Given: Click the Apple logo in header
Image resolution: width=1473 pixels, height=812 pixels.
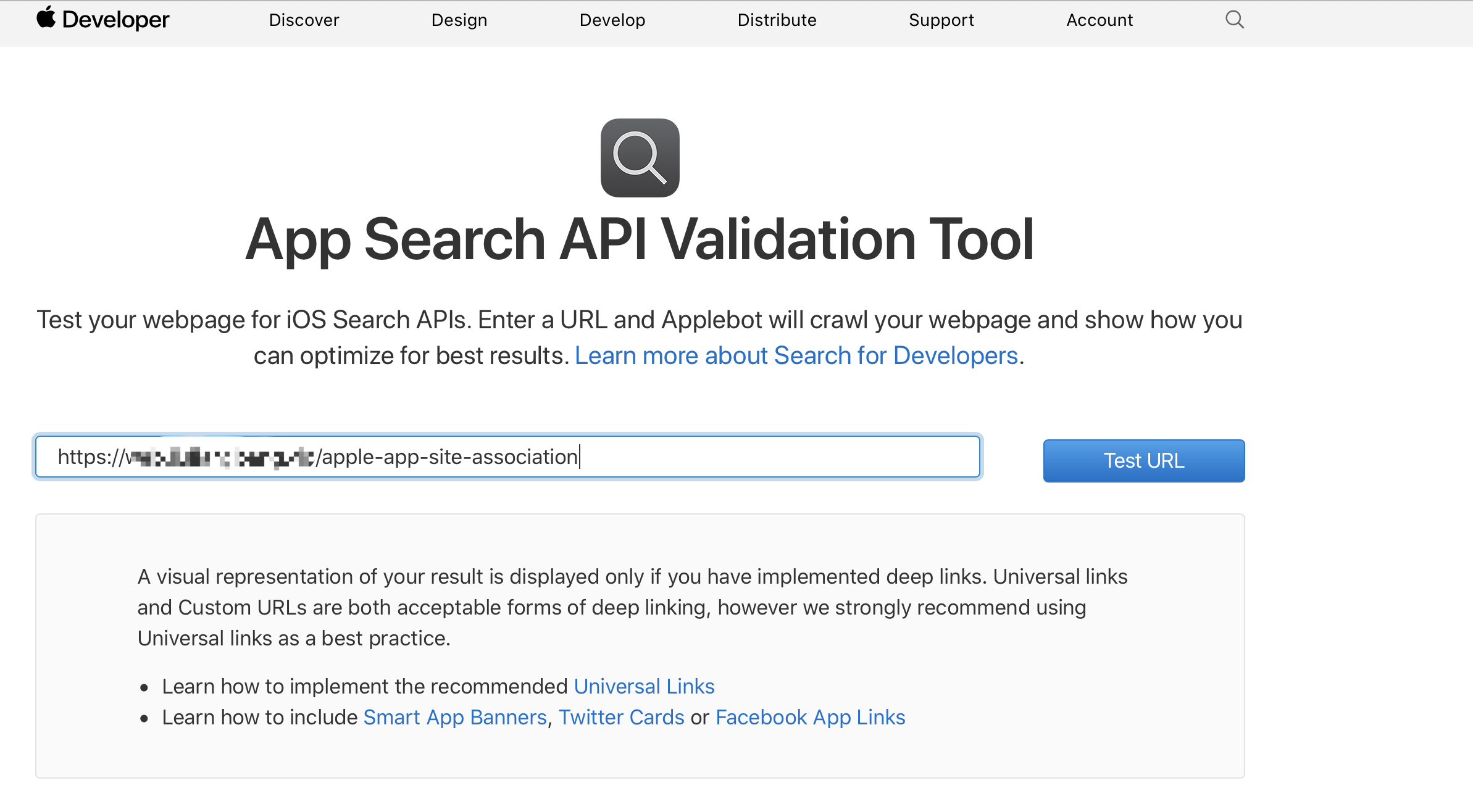Looking at the screenshot, I should (x=46, y=18).
